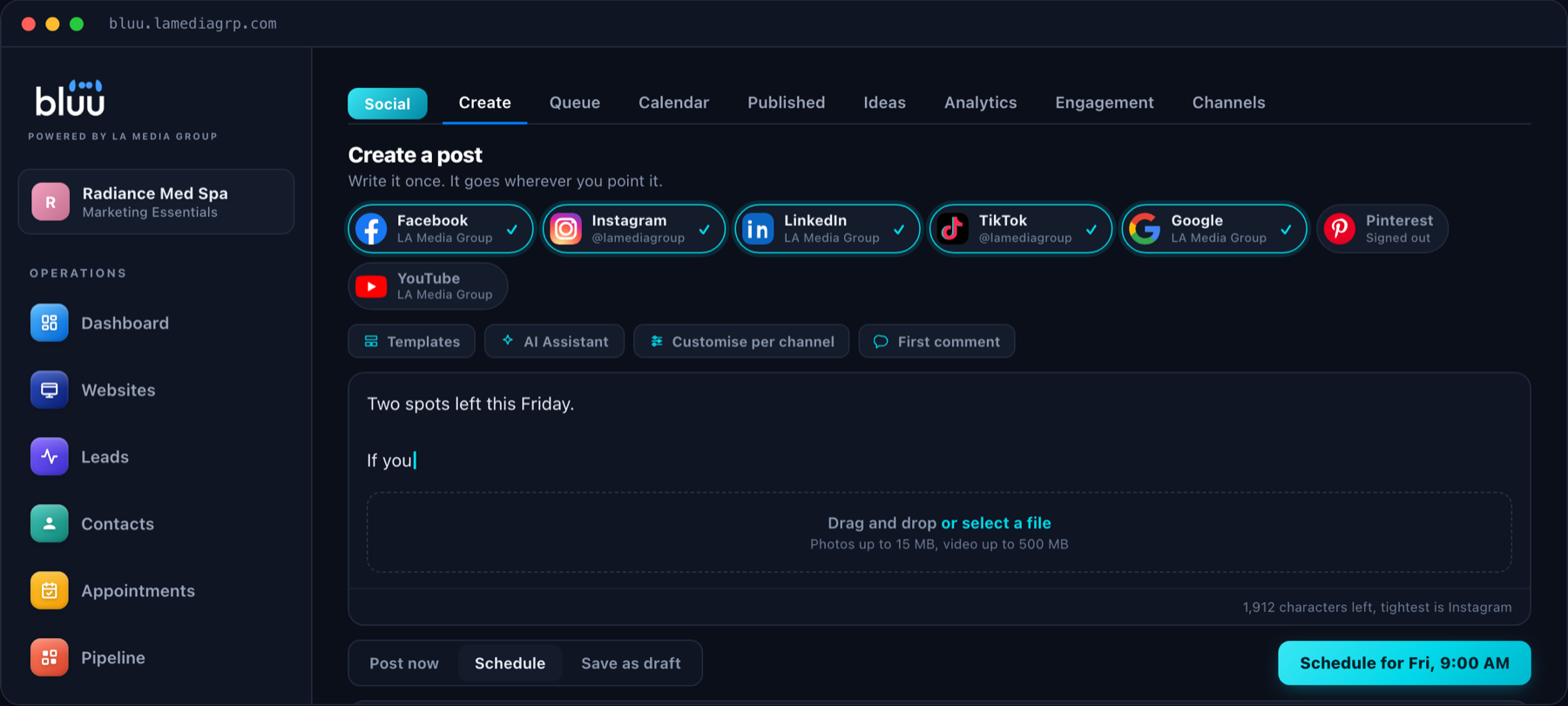Open the Ideas tab
The width and height of the screenshot is (1568, 706).
point(884,103)
